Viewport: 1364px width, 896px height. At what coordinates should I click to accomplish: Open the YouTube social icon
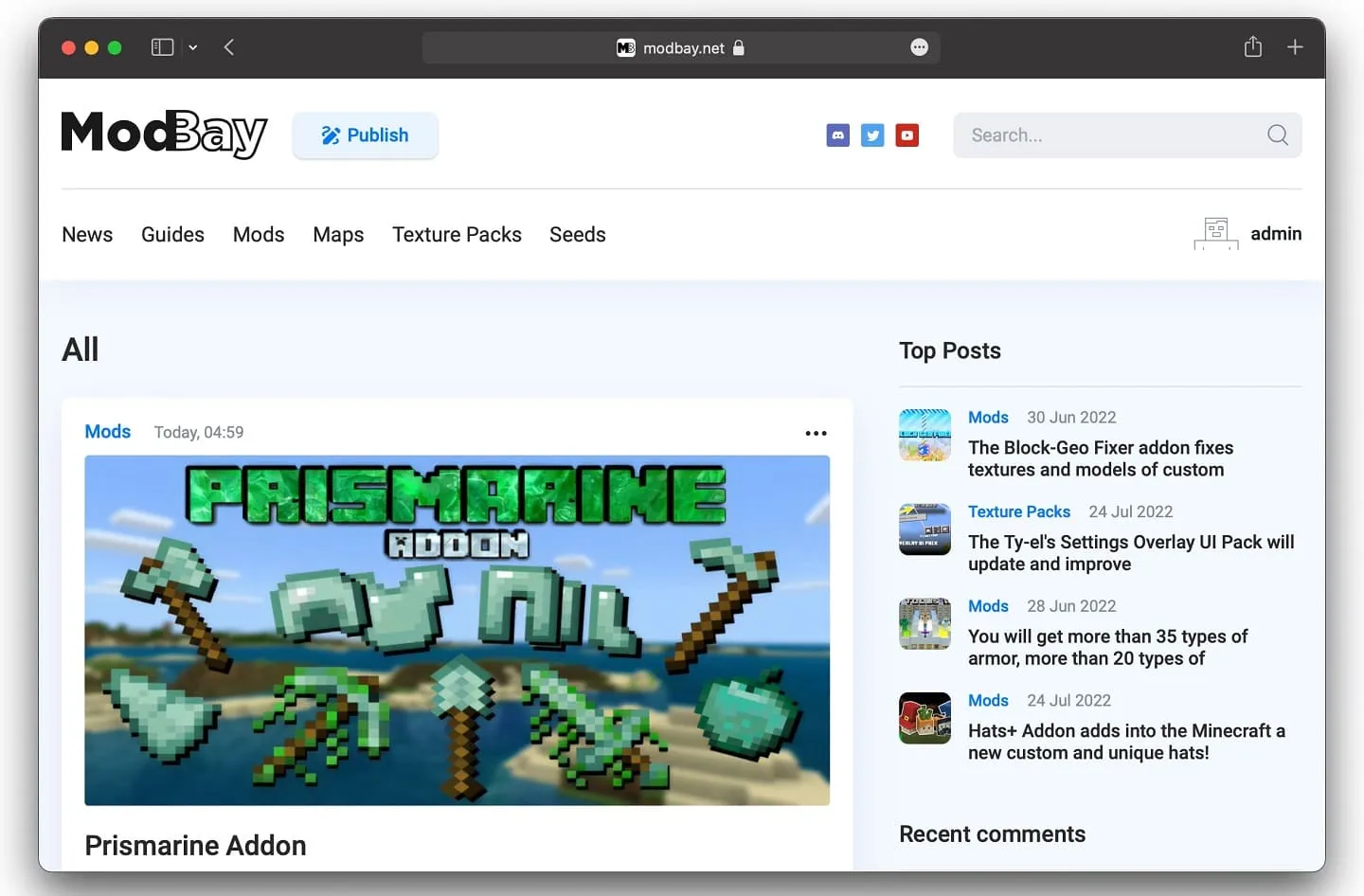907,135
